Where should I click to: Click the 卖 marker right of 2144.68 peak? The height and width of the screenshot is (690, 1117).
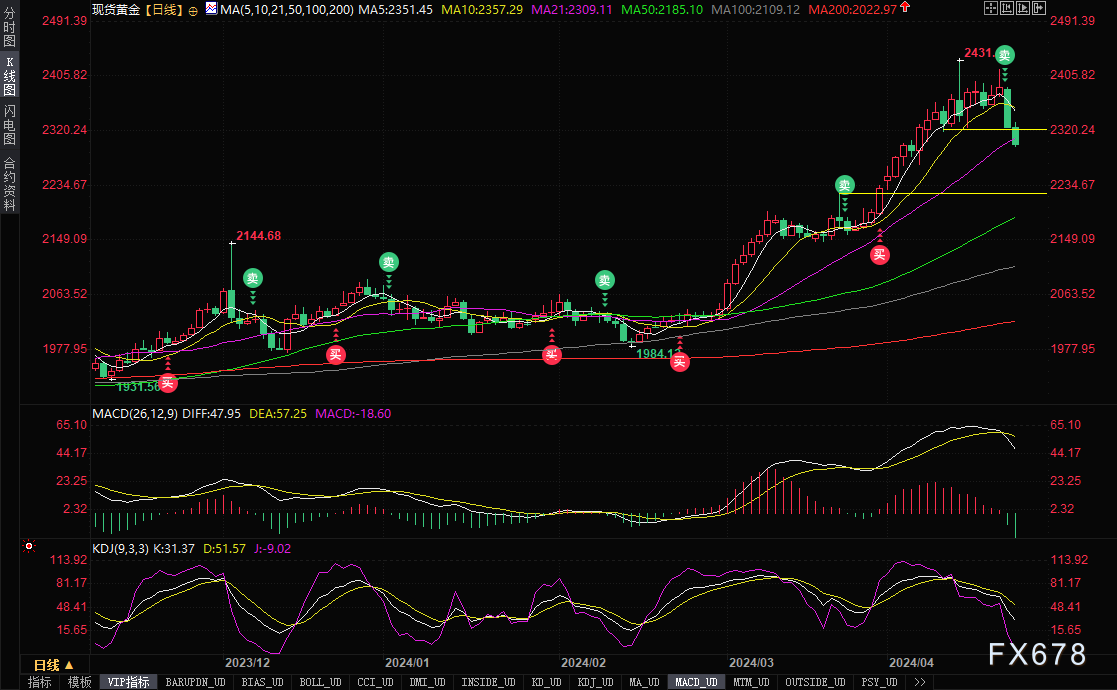[252, 278]
